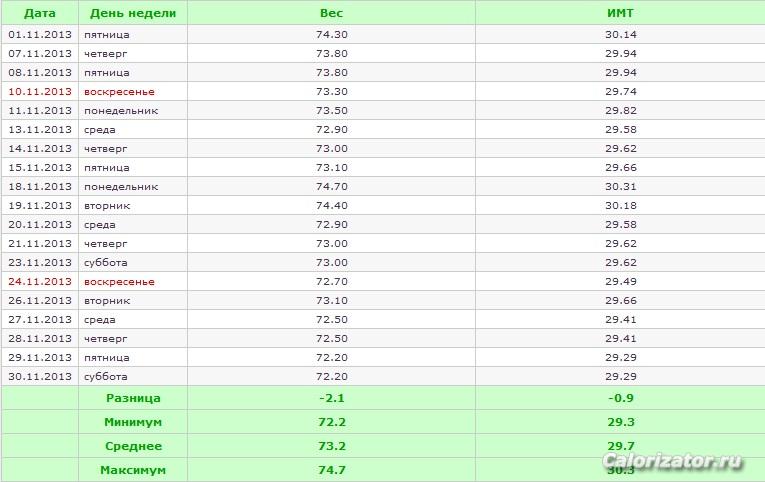The height and width of the screenshot is (482, 765).
Task: Select the date 30.11.2013
Action: coord(40,377)
